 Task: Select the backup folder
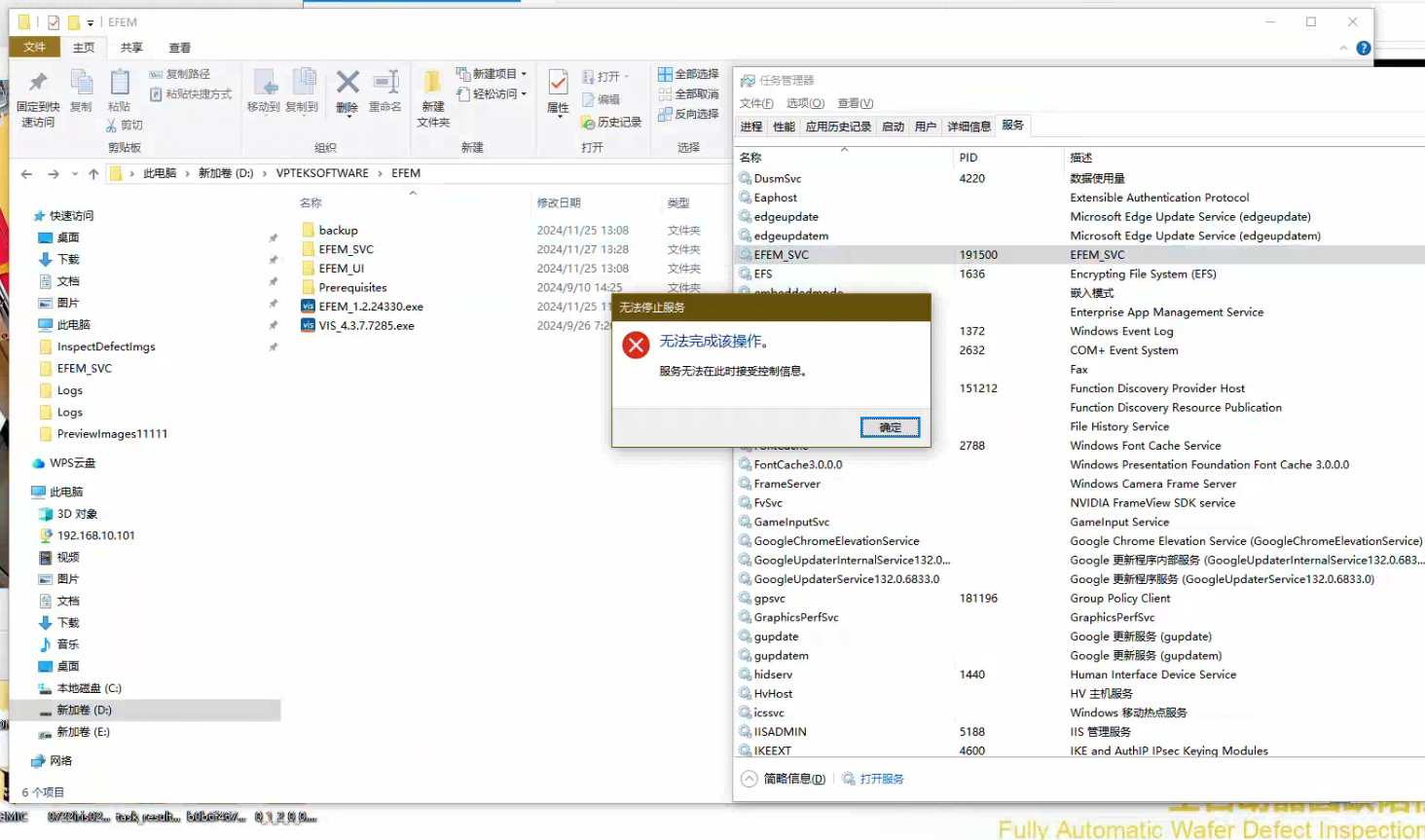click(338, 231)
